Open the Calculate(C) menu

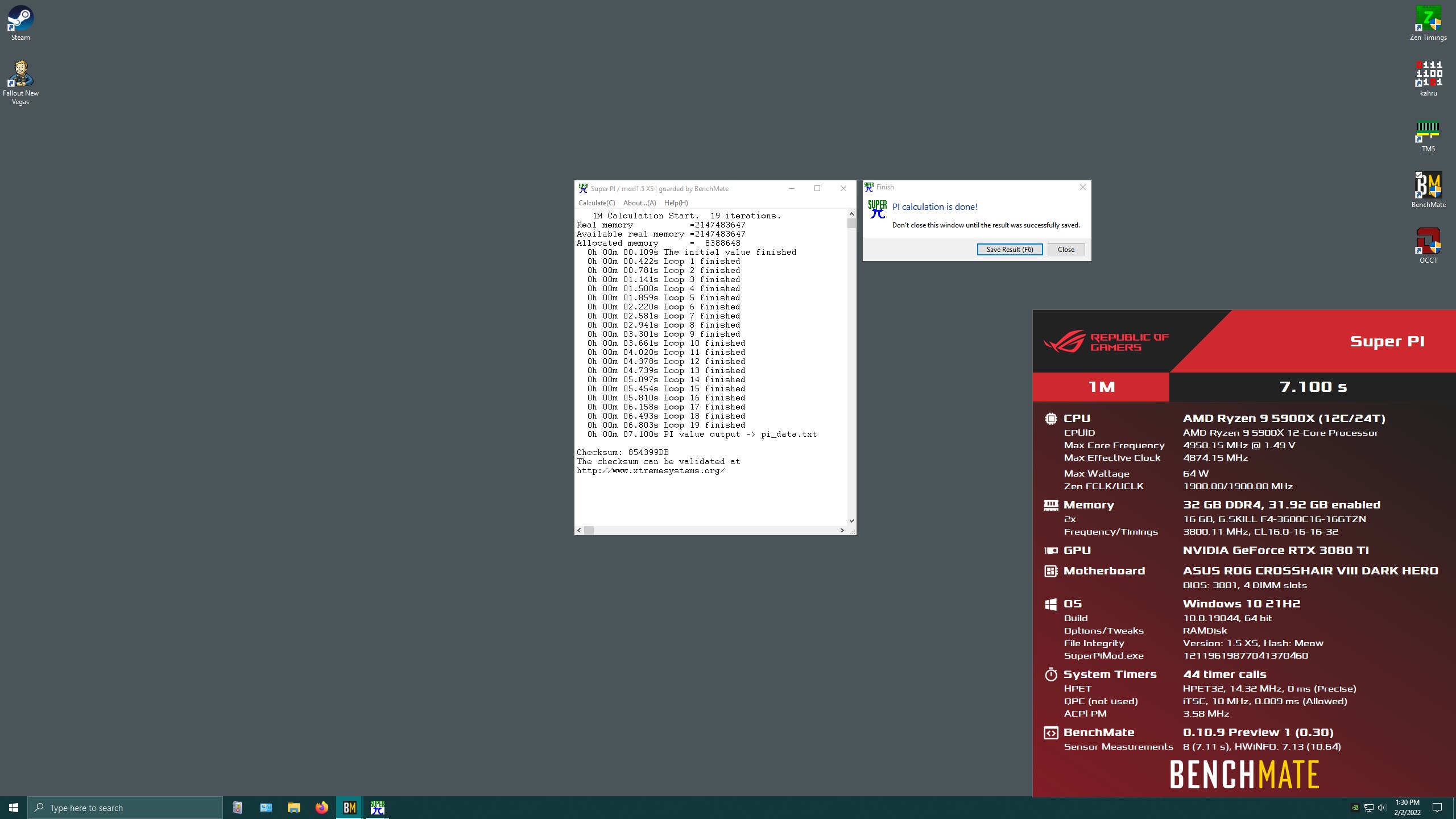pyautogui.click(x=597, y=203)
